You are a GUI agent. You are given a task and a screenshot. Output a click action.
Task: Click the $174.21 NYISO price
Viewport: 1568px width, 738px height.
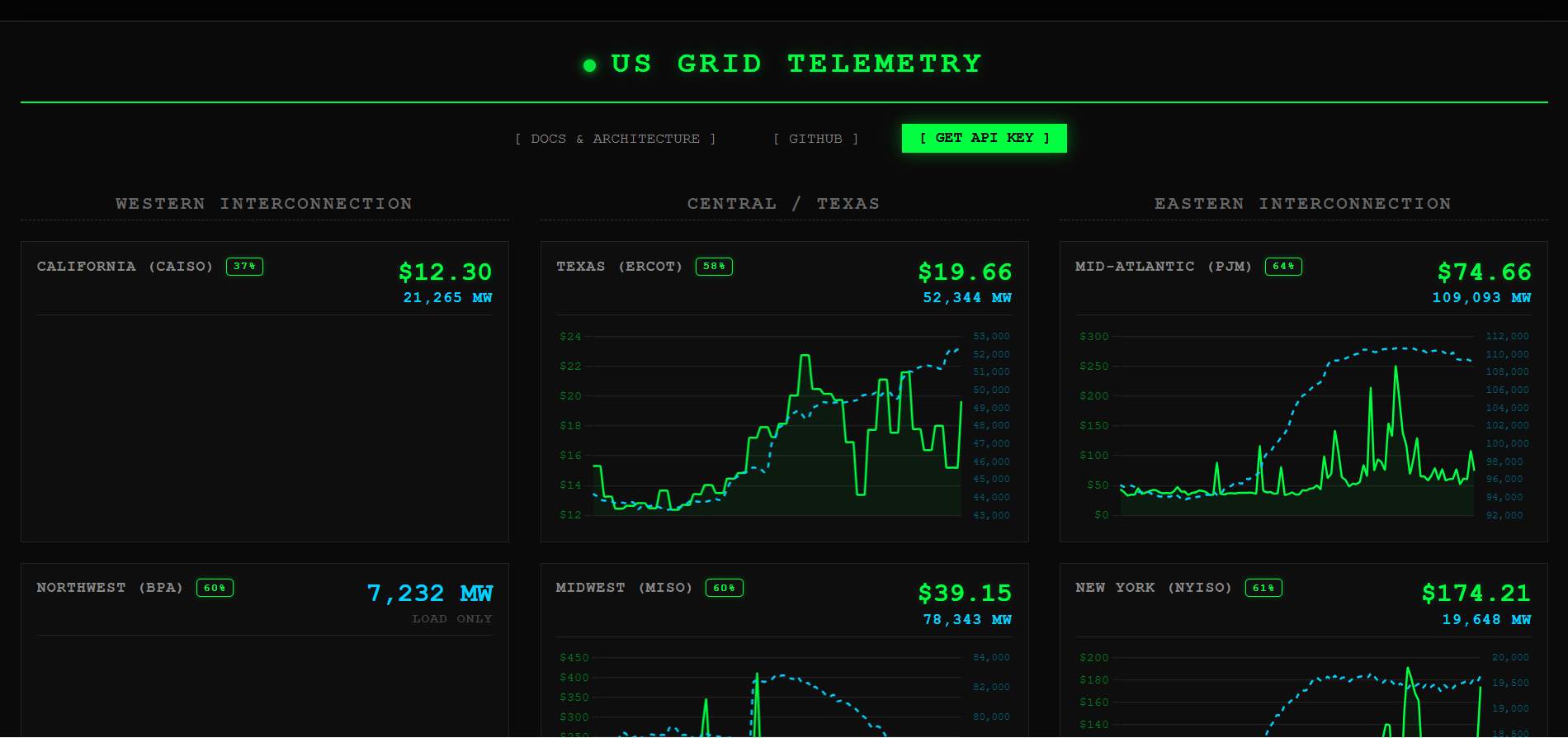pos(1476,593)
